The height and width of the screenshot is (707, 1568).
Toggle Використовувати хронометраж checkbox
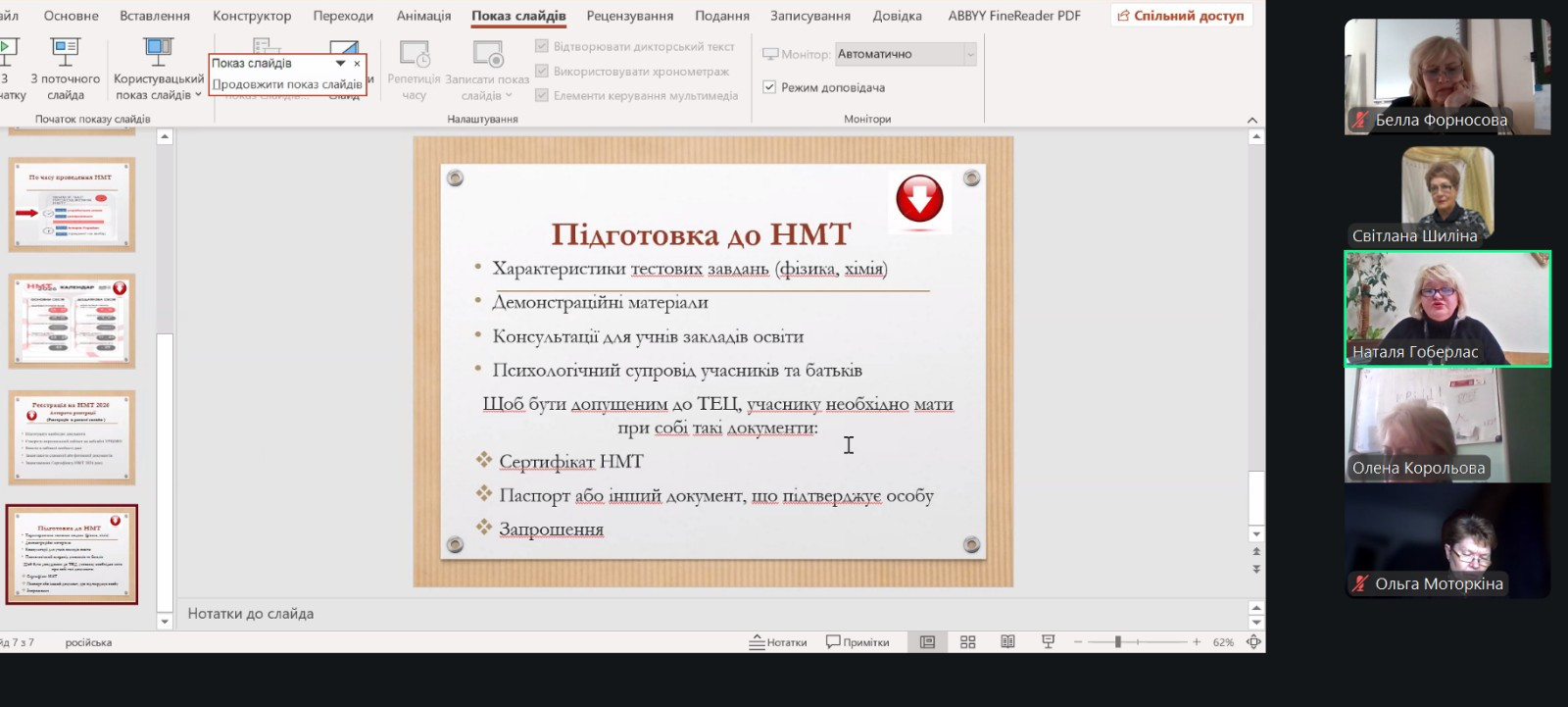click(x=542, y=71)
